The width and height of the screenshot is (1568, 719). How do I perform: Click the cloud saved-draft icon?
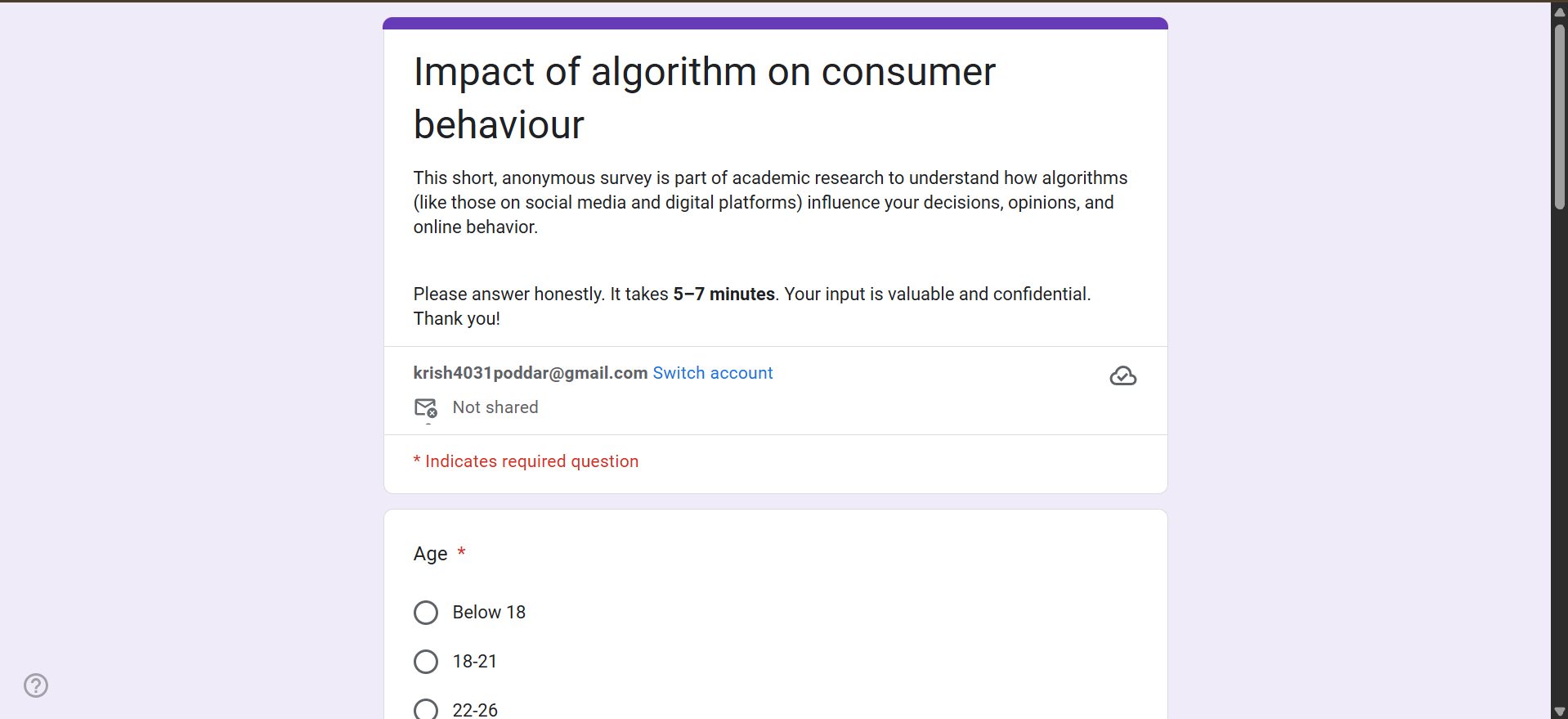point(1122,375)
